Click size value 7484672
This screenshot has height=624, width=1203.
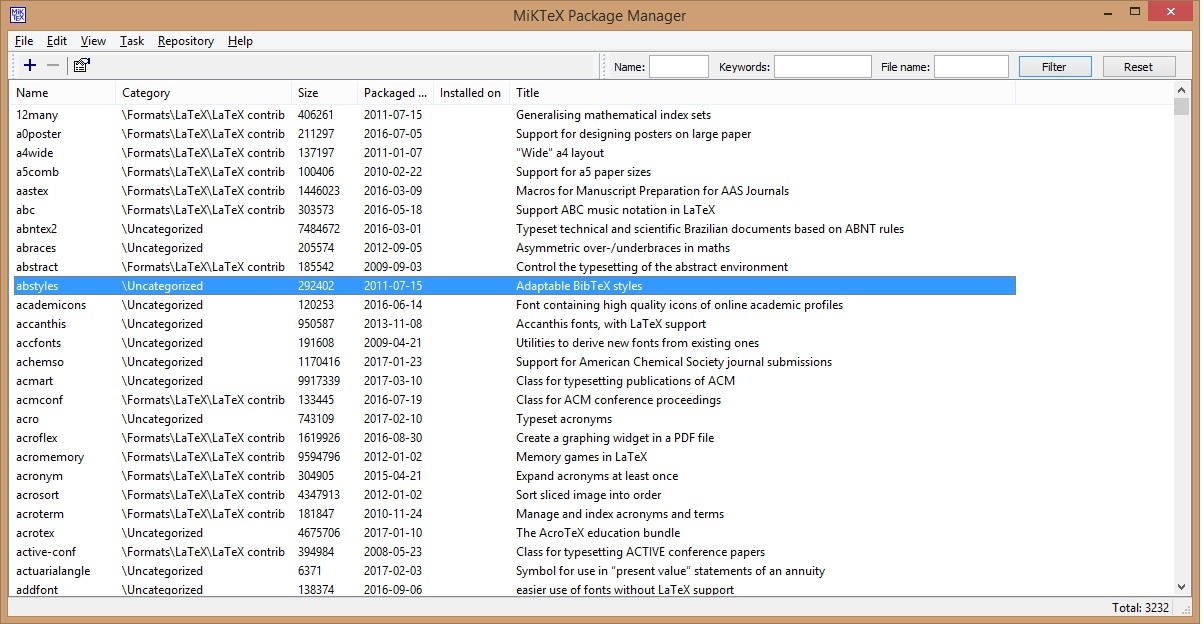(x=319, y=229)
